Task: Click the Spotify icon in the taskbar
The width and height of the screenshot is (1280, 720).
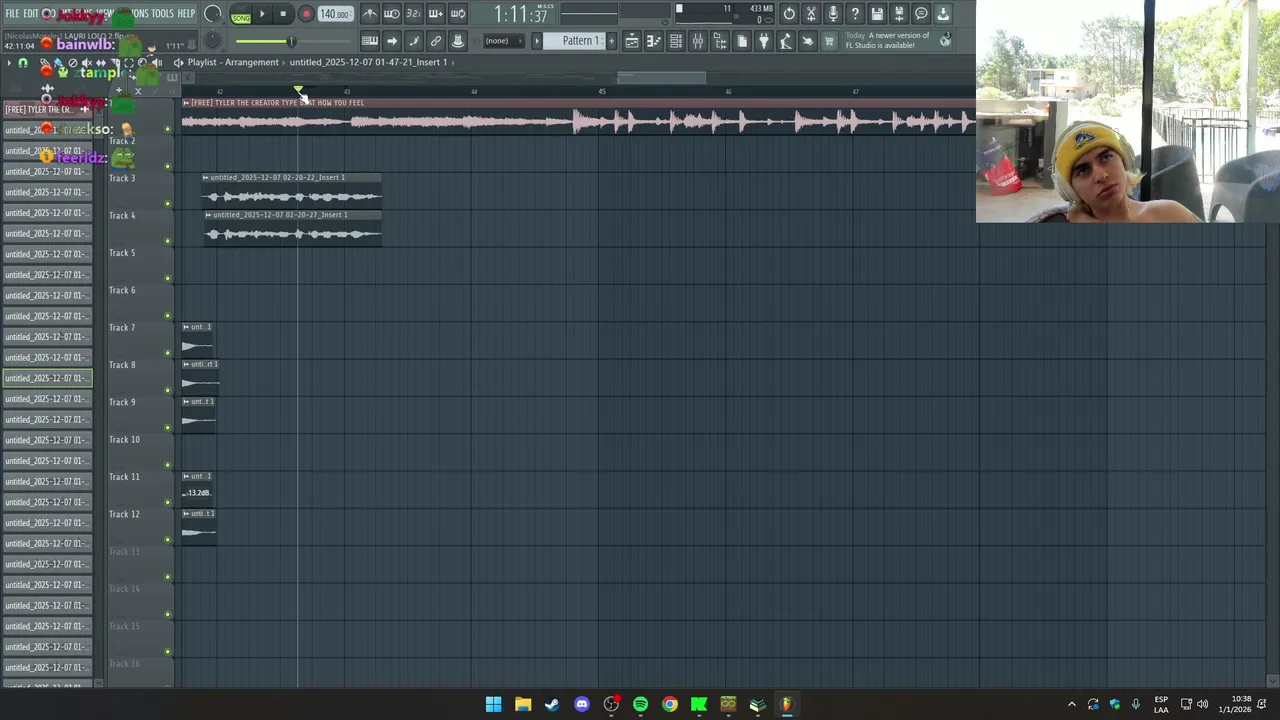Action: click(x=640, y=704)
